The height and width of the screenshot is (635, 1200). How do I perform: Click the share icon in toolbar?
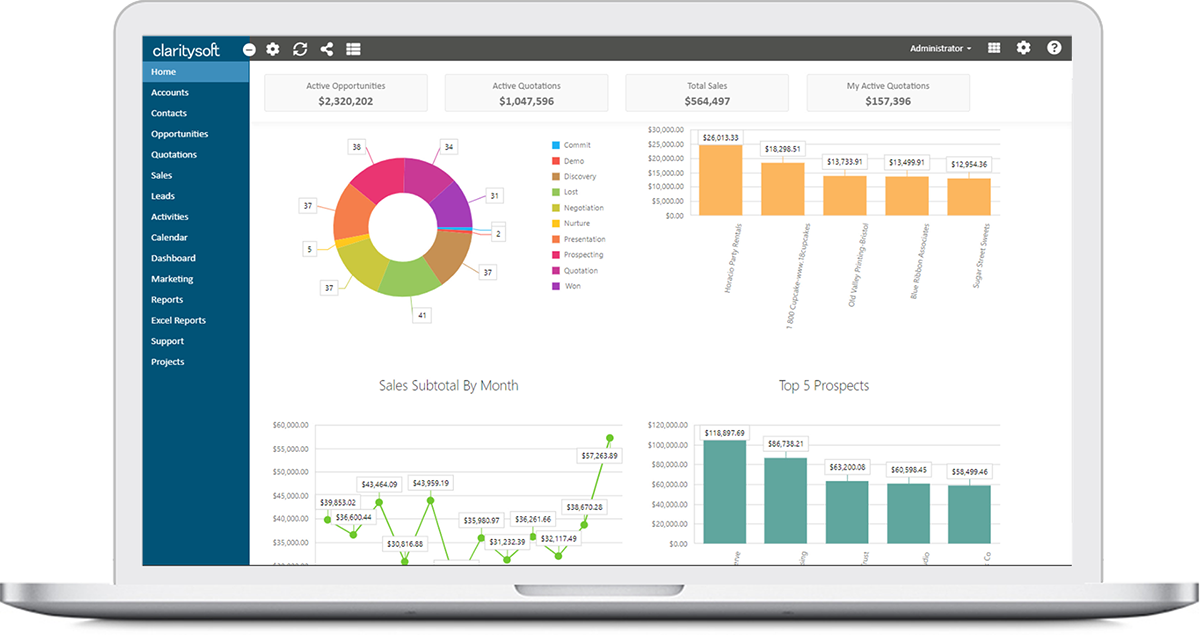327,49
